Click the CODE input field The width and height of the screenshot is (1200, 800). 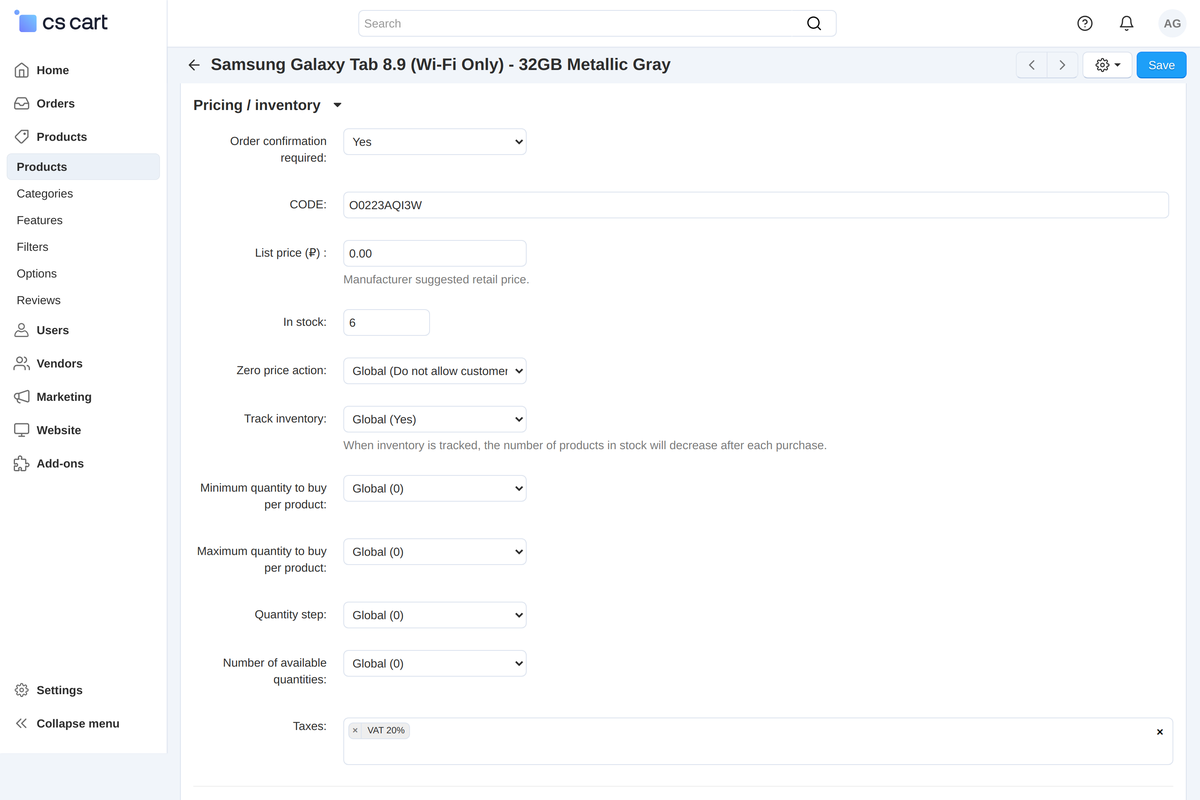pos(756,205)
